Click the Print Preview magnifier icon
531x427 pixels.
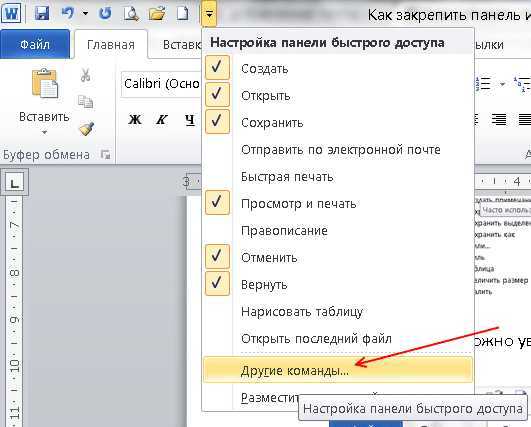(x=131, y=14)
